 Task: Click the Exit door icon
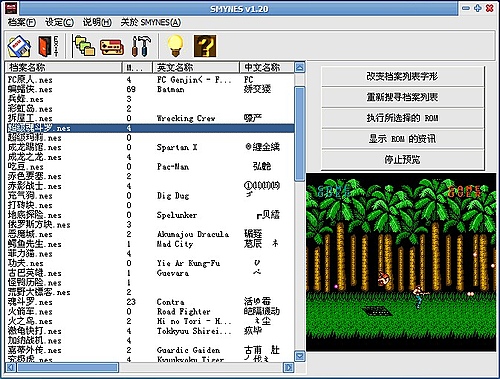coord(48,46)
